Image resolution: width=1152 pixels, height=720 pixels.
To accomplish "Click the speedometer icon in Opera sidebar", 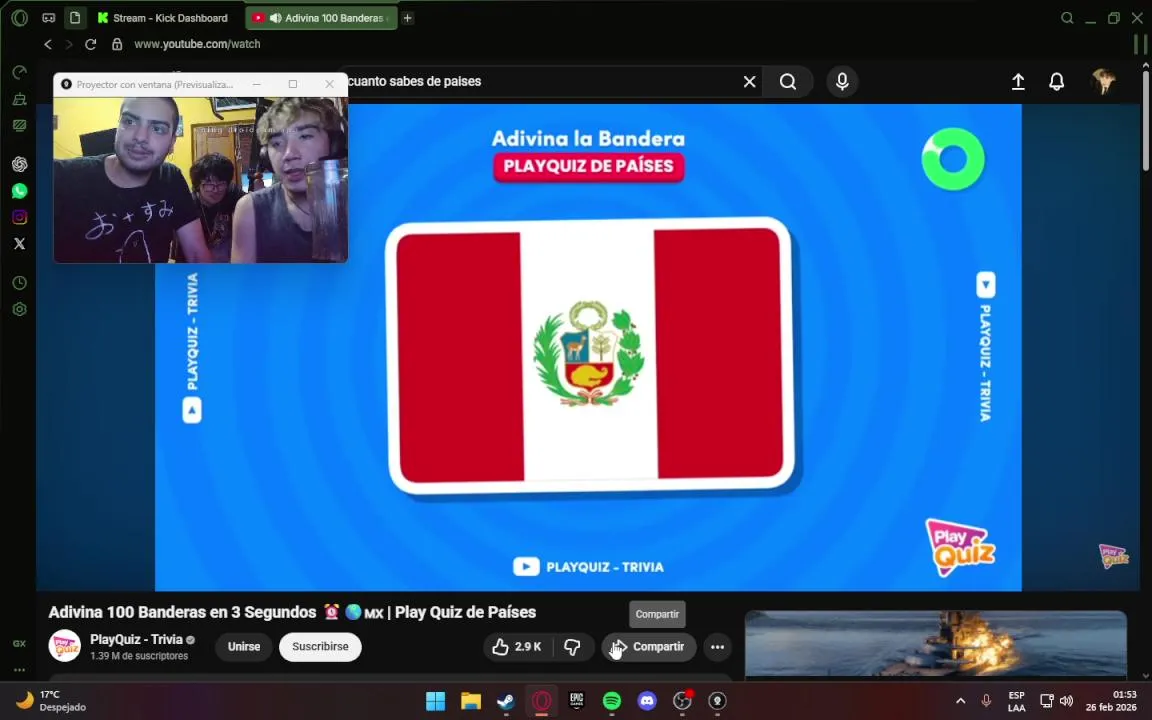I will tap(20, 72).
